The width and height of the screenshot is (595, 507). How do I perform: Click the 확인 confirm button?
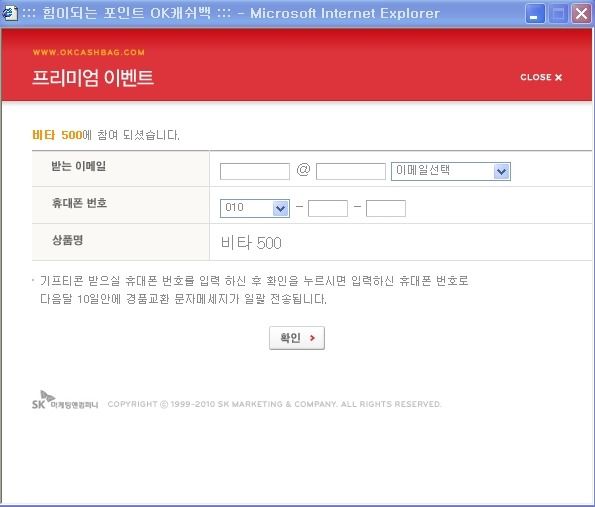(297, 338)
